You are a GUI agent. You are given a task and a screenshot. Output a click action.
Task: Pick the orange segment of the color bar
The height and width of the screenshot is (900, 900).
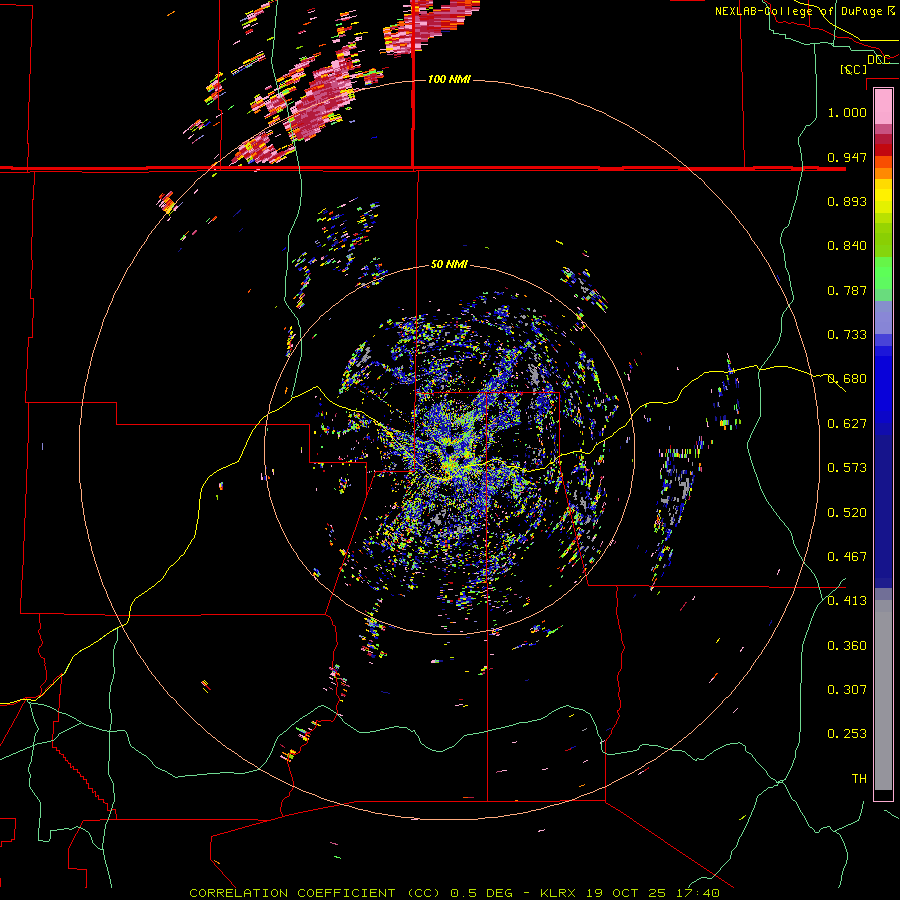click(883, 173)
